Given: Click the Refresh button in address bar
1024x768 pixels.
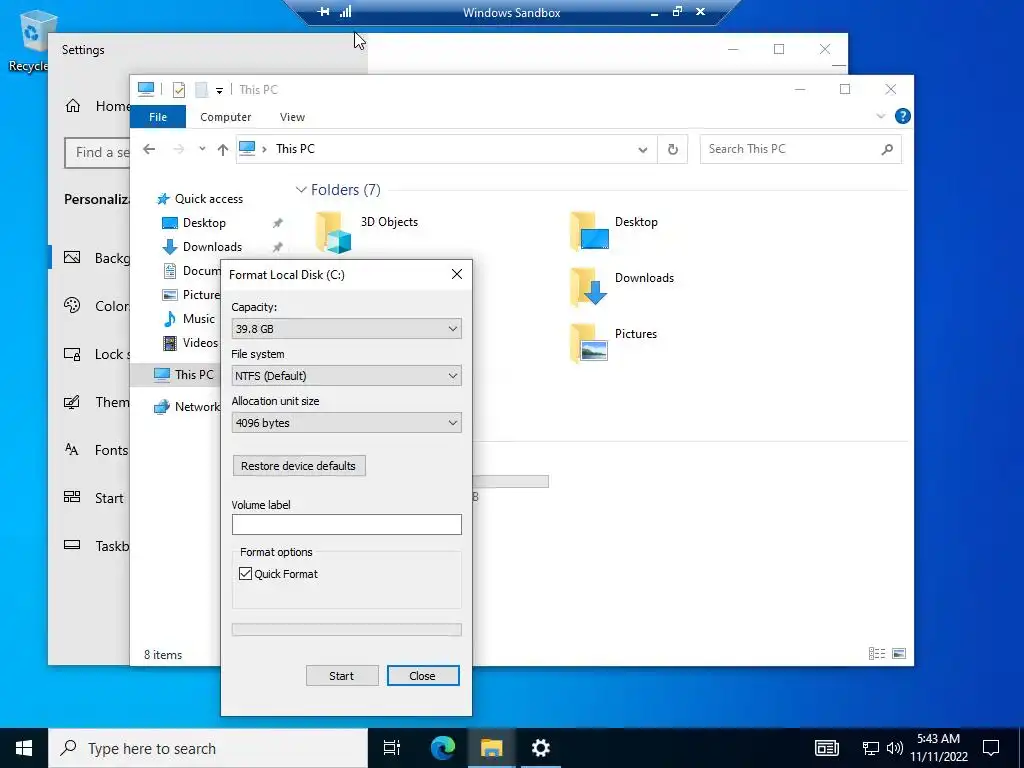Looking at the screenshot, I should click(673, 150).
